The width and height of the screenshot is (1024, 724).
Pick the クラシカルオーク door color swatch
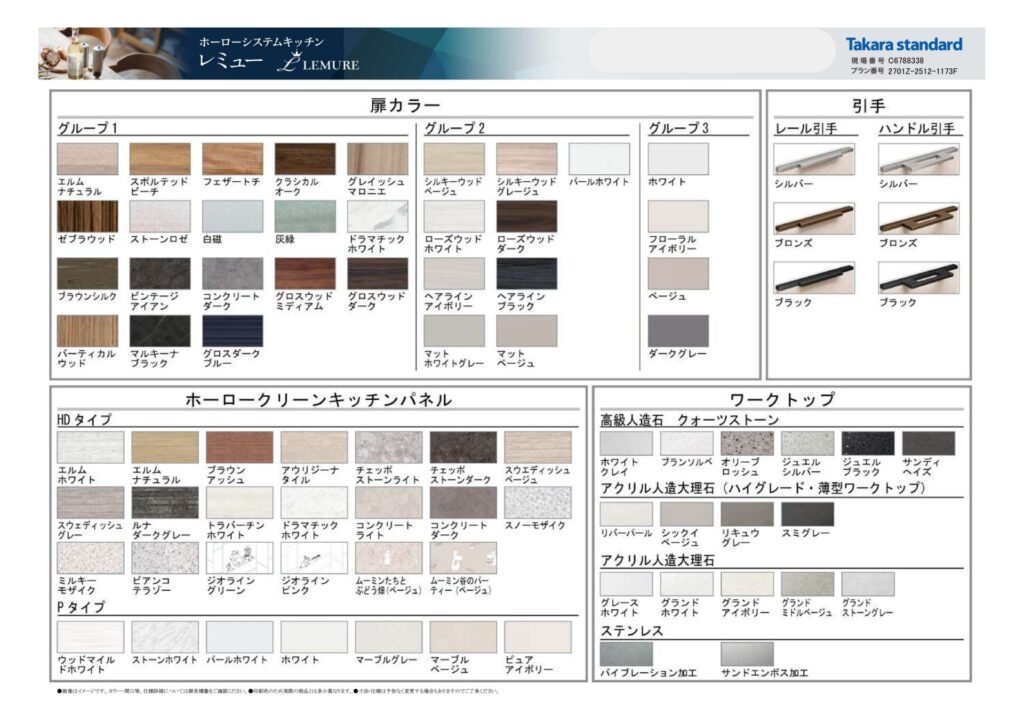coord(305,159)
